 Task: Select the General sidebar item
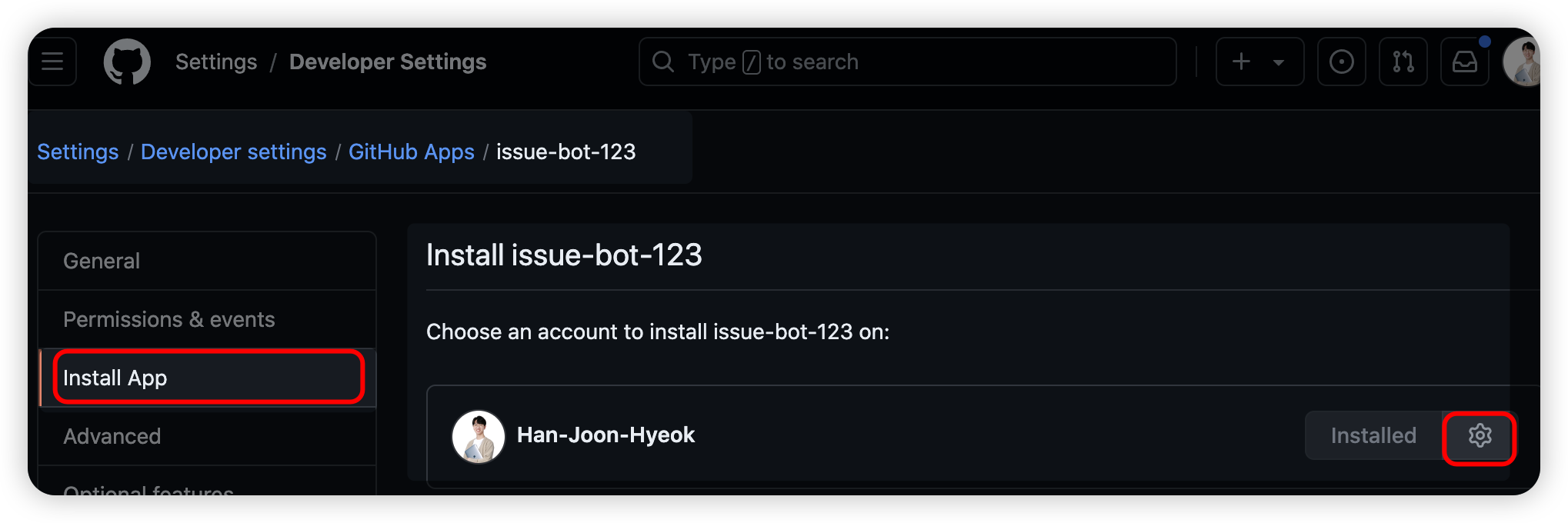pyautogui.click(x=102, y=261)
